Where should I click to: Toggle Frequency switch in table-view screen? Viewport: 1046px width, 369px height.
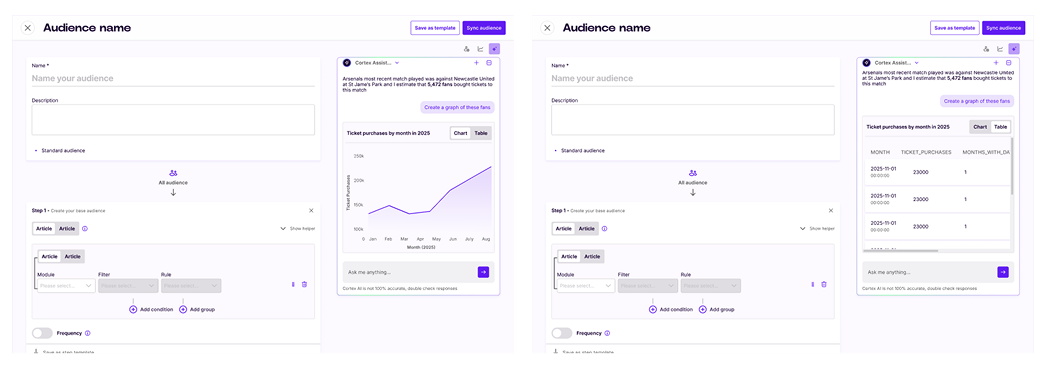[x=562, y=333]
